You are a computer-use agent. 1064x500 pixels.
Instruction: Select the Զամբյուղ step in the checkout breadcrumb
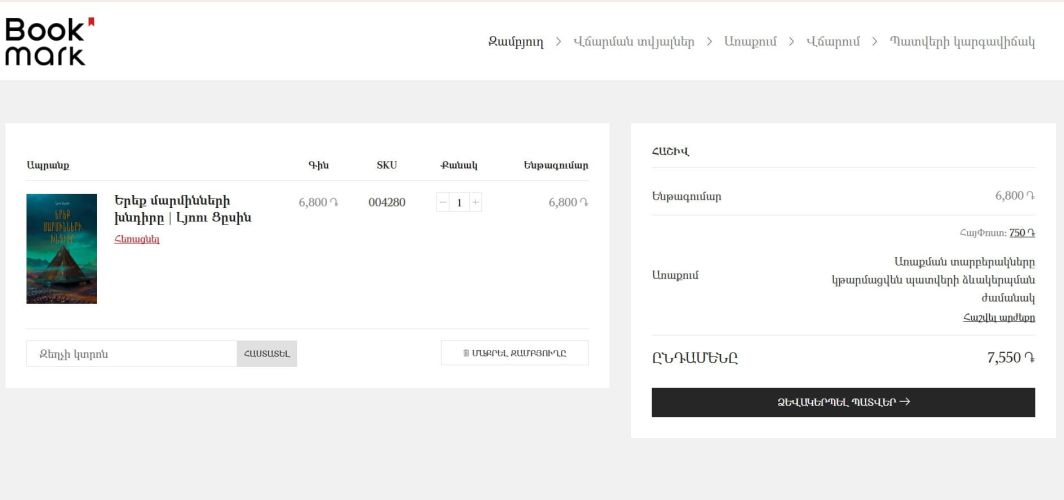click(515, 42)
